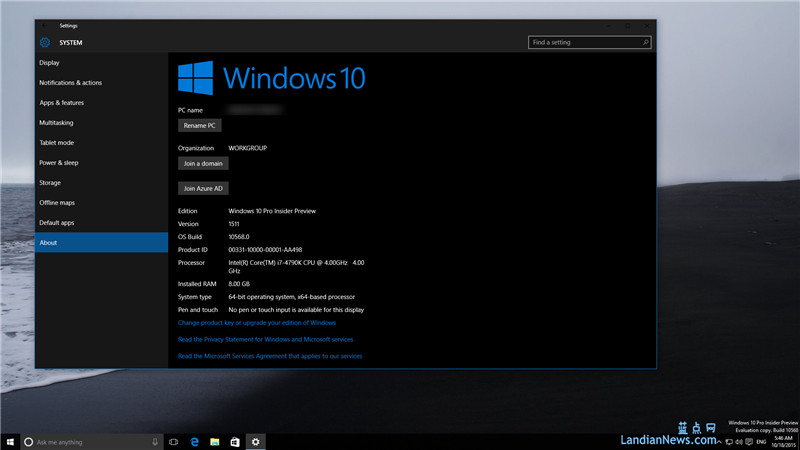Open Action Center notifications icon

[x=749, y=442]
